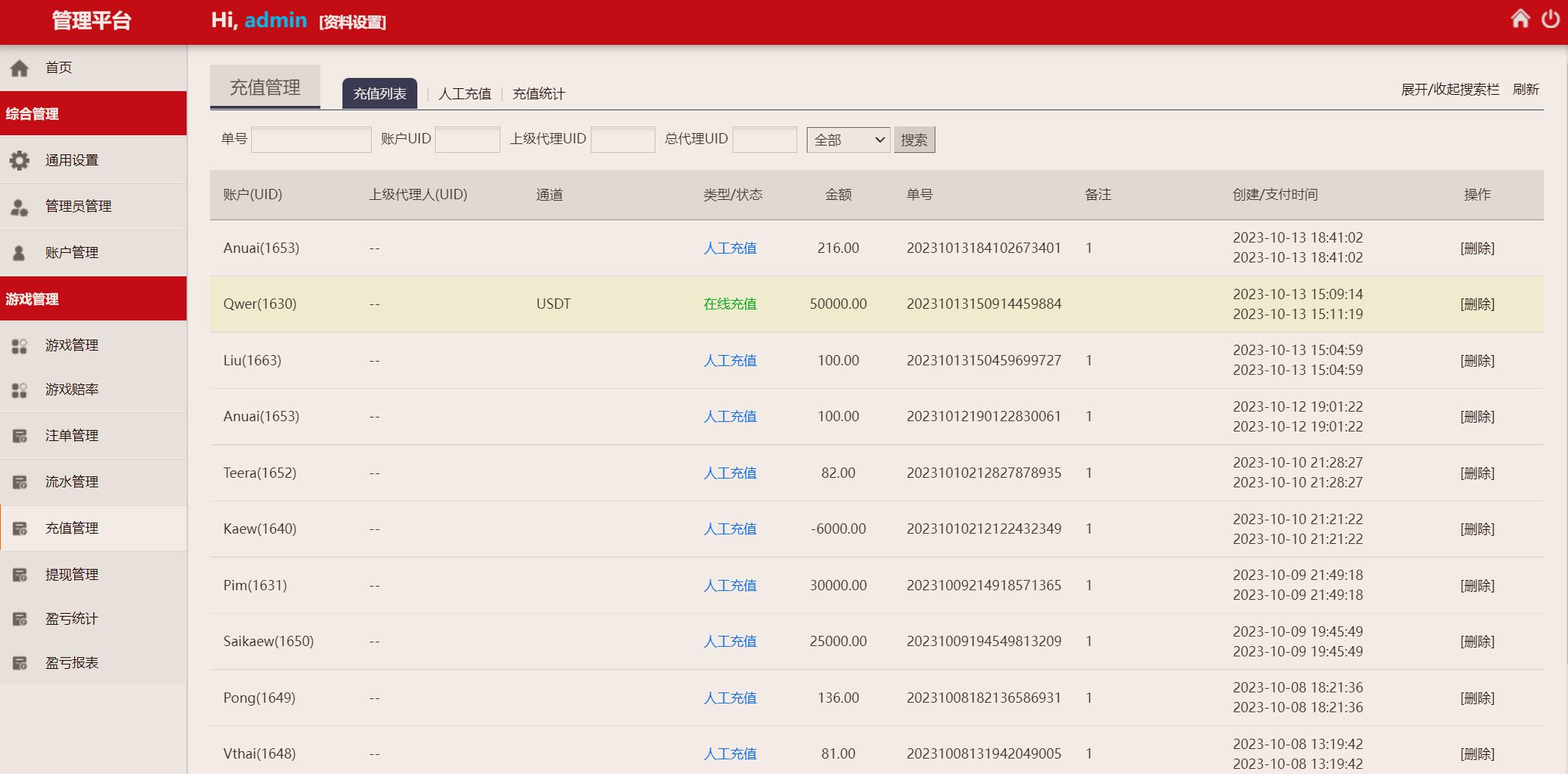Image resolution: width=1568 pixels, height=774 pixels.
Task: Open 首页 in sidebar
Action: 93,68
